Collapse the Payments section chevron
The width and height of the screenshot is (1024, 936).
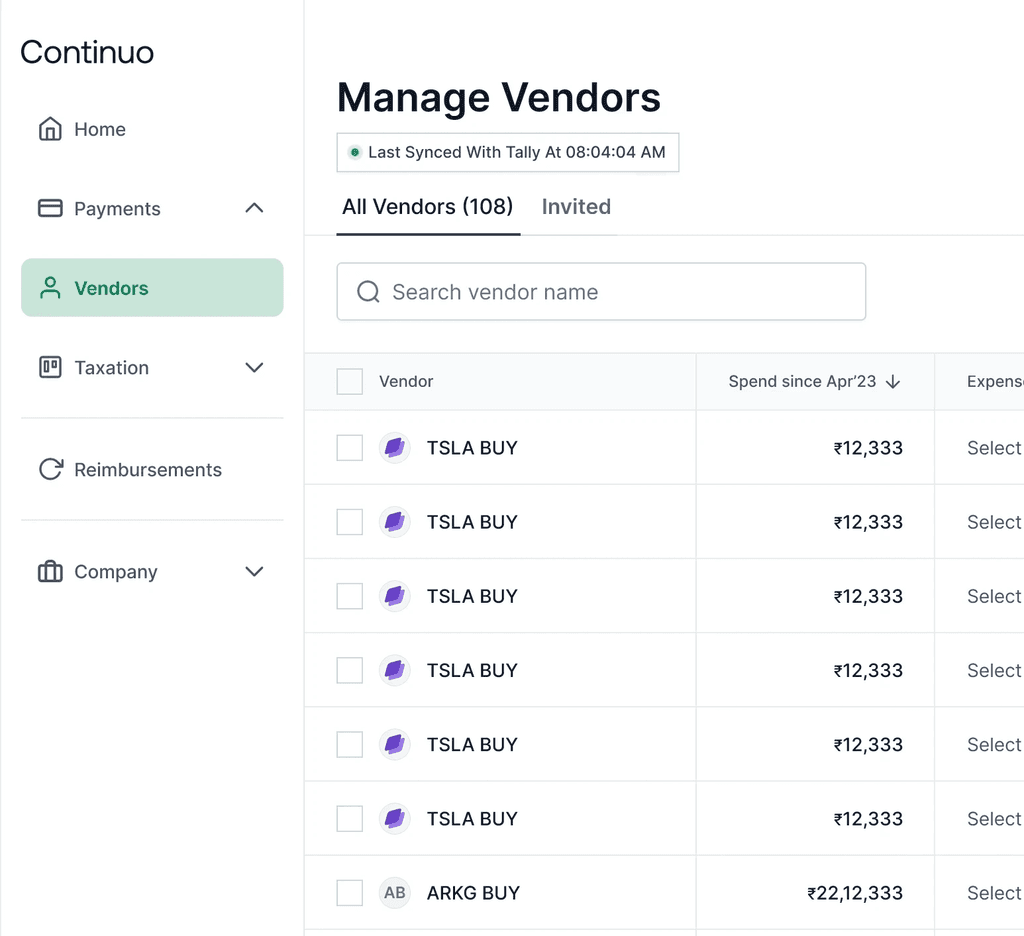coord(255,208)
